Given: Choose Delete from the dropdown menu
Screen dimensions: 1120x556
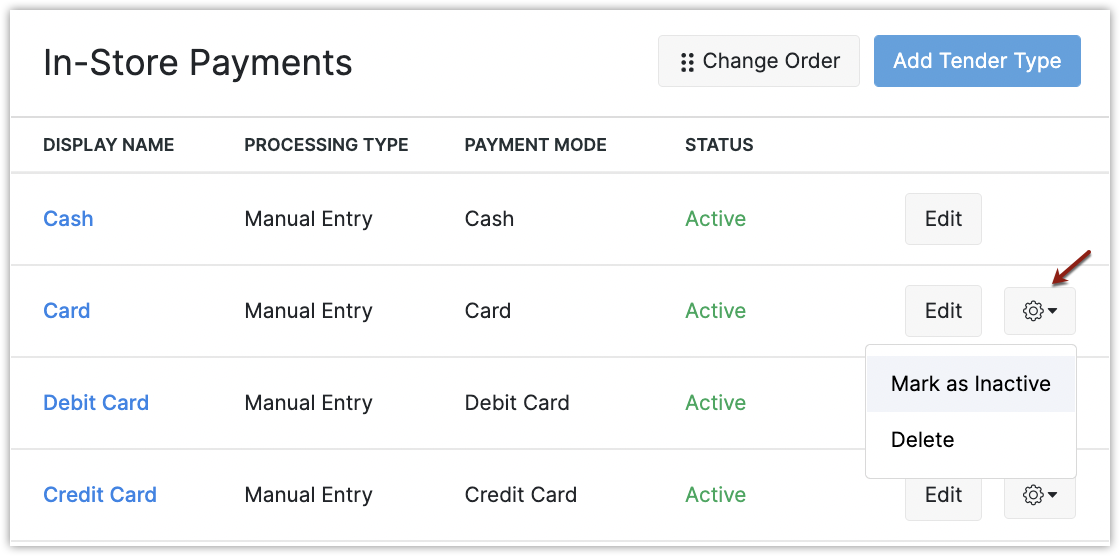Looking at the screenshot, I should point(922,440).
